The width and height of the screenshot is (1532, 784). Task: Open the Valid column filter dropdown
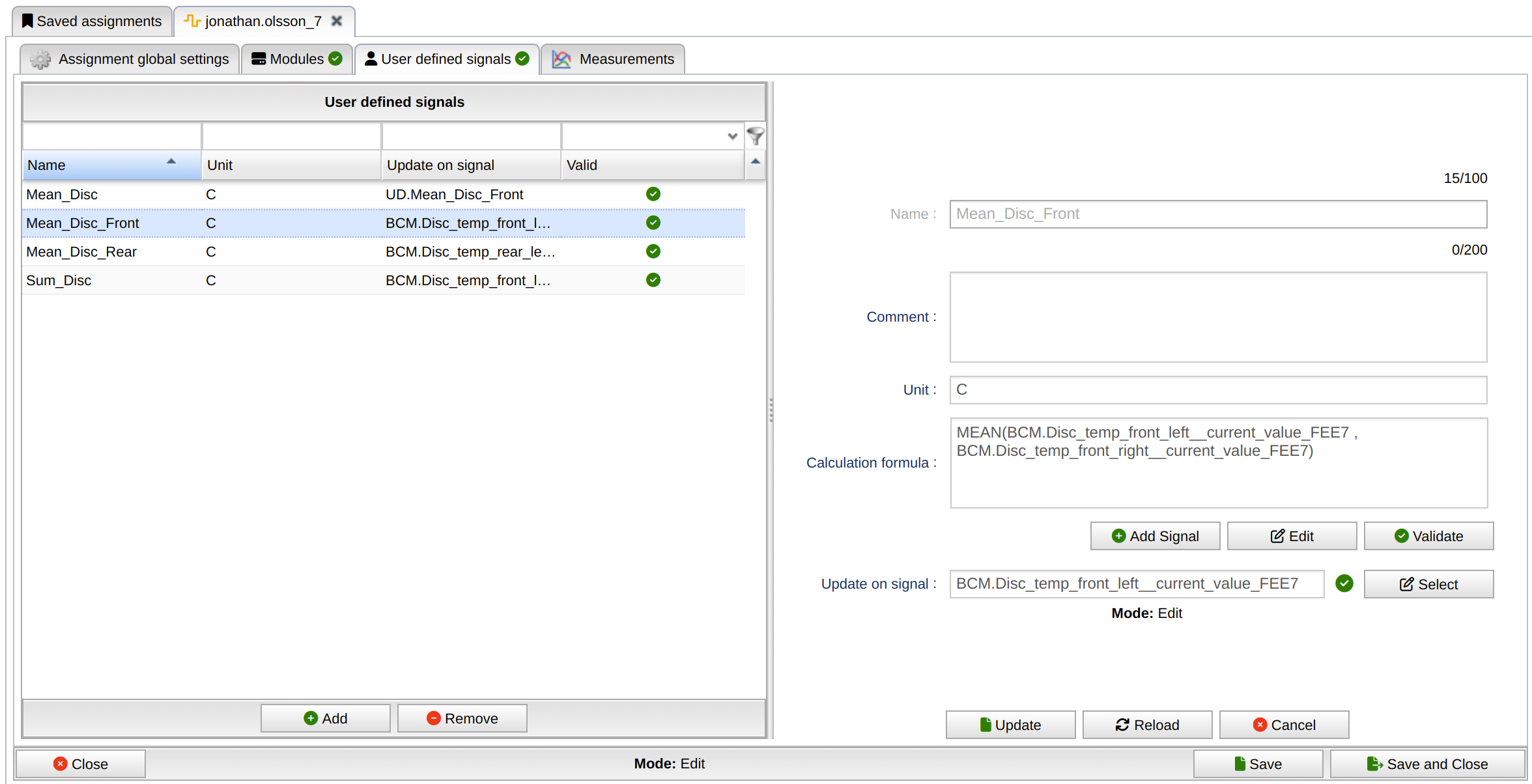pos(732,136)
